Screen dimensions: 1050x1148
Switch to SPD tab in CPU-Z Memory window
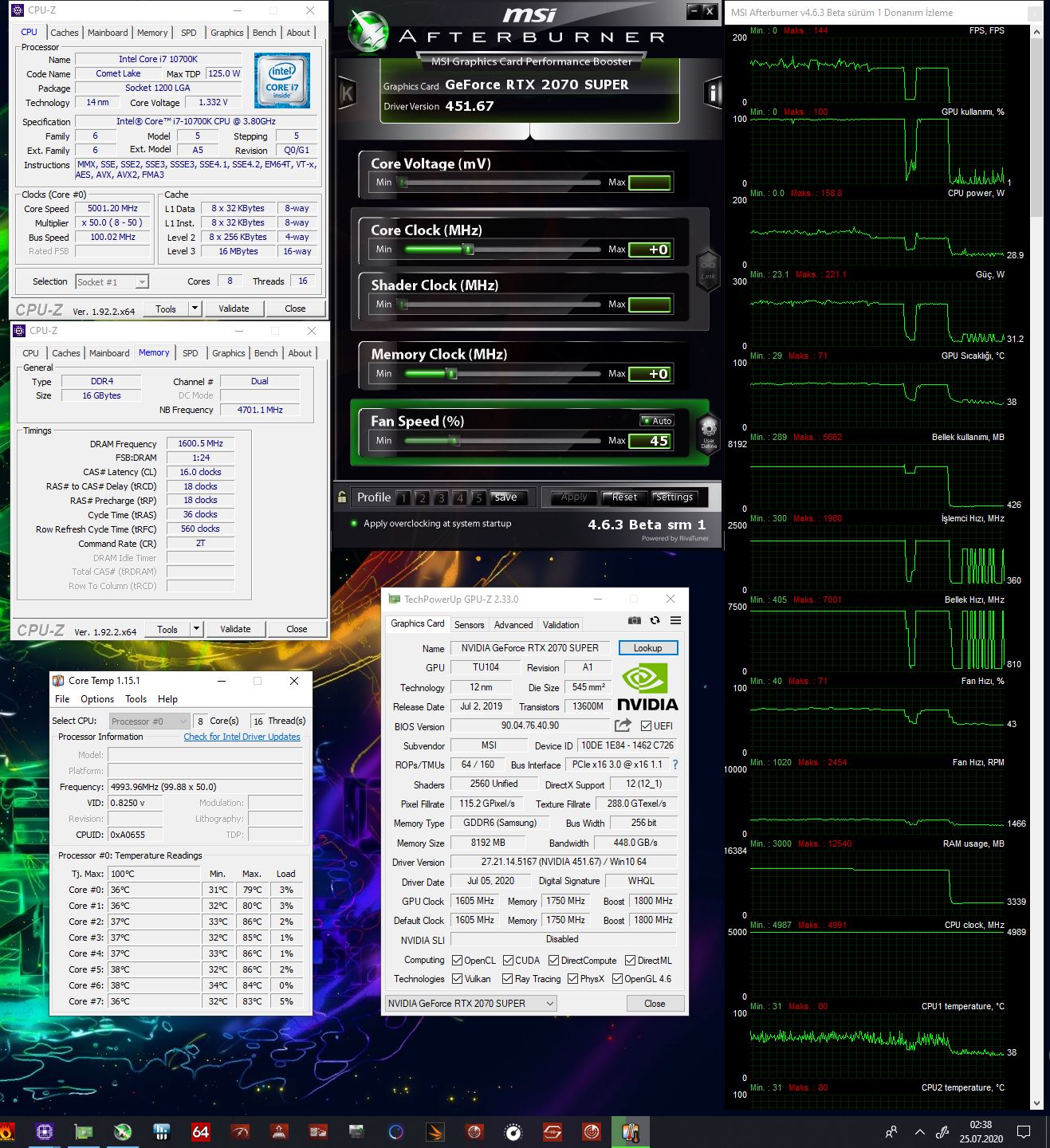click(190, 353)
